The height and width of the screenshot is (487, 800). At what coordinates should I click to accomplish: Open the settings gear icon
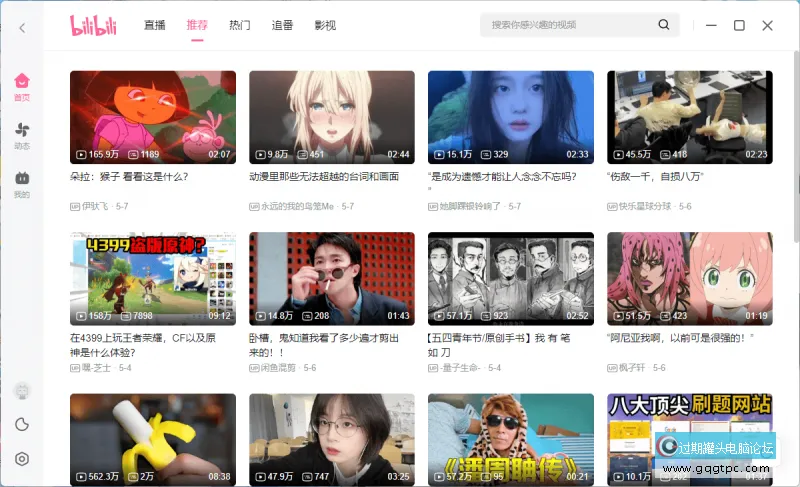click(x=22, y=459)
